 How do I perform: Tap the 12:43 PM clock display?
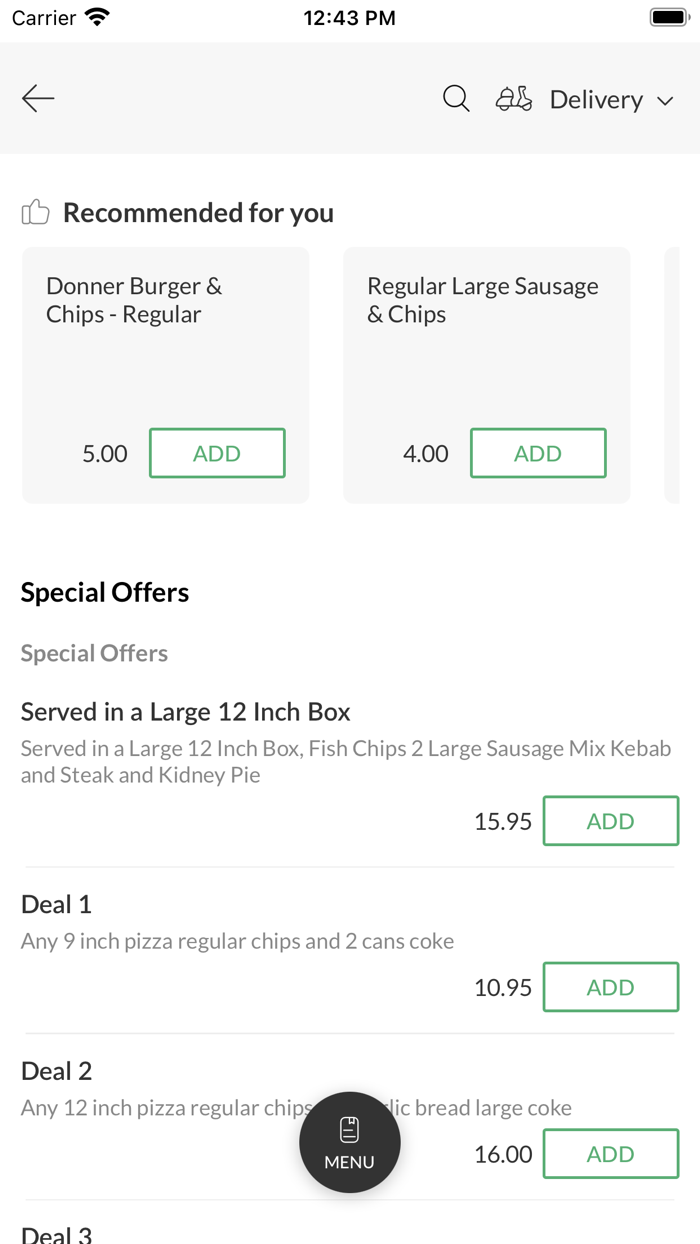349,16
